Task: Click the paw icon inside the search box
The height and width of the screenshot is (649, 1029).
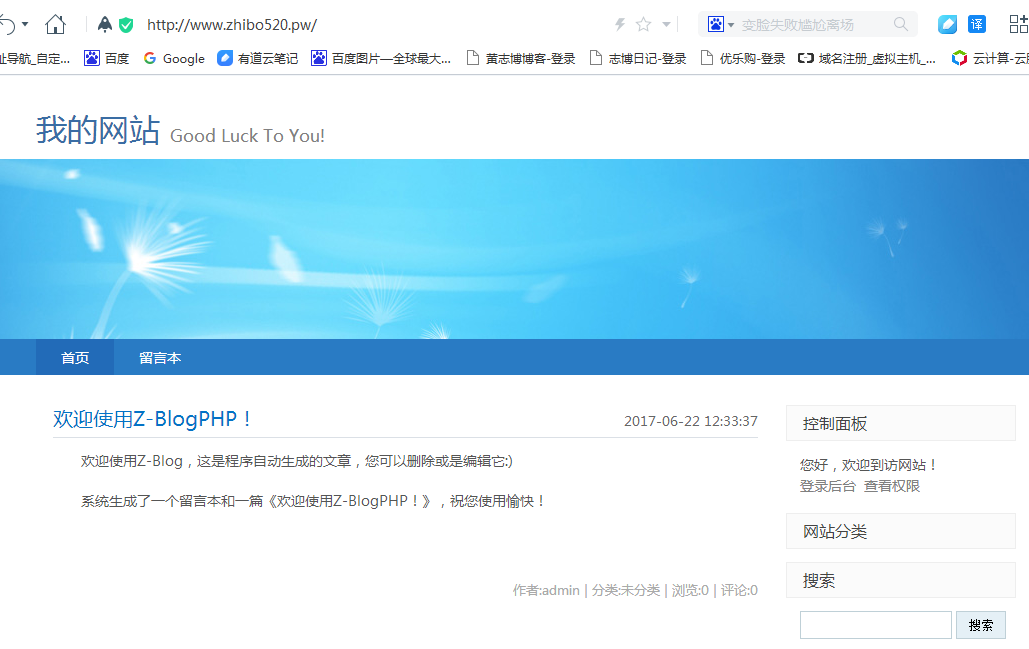Action: (714, 24)
